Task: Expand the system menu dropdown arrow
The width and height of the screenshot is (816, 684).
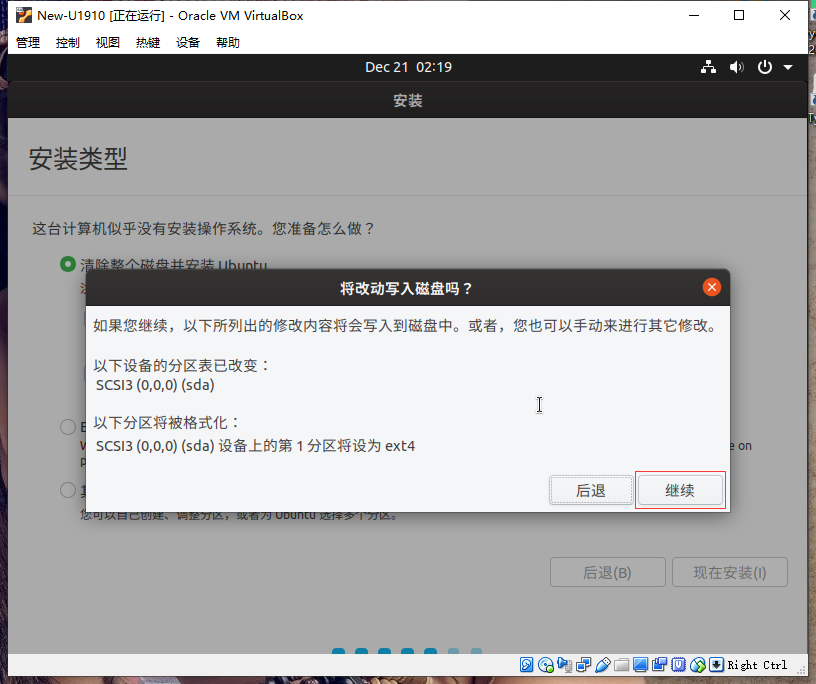Action: [x=788, y=67]
